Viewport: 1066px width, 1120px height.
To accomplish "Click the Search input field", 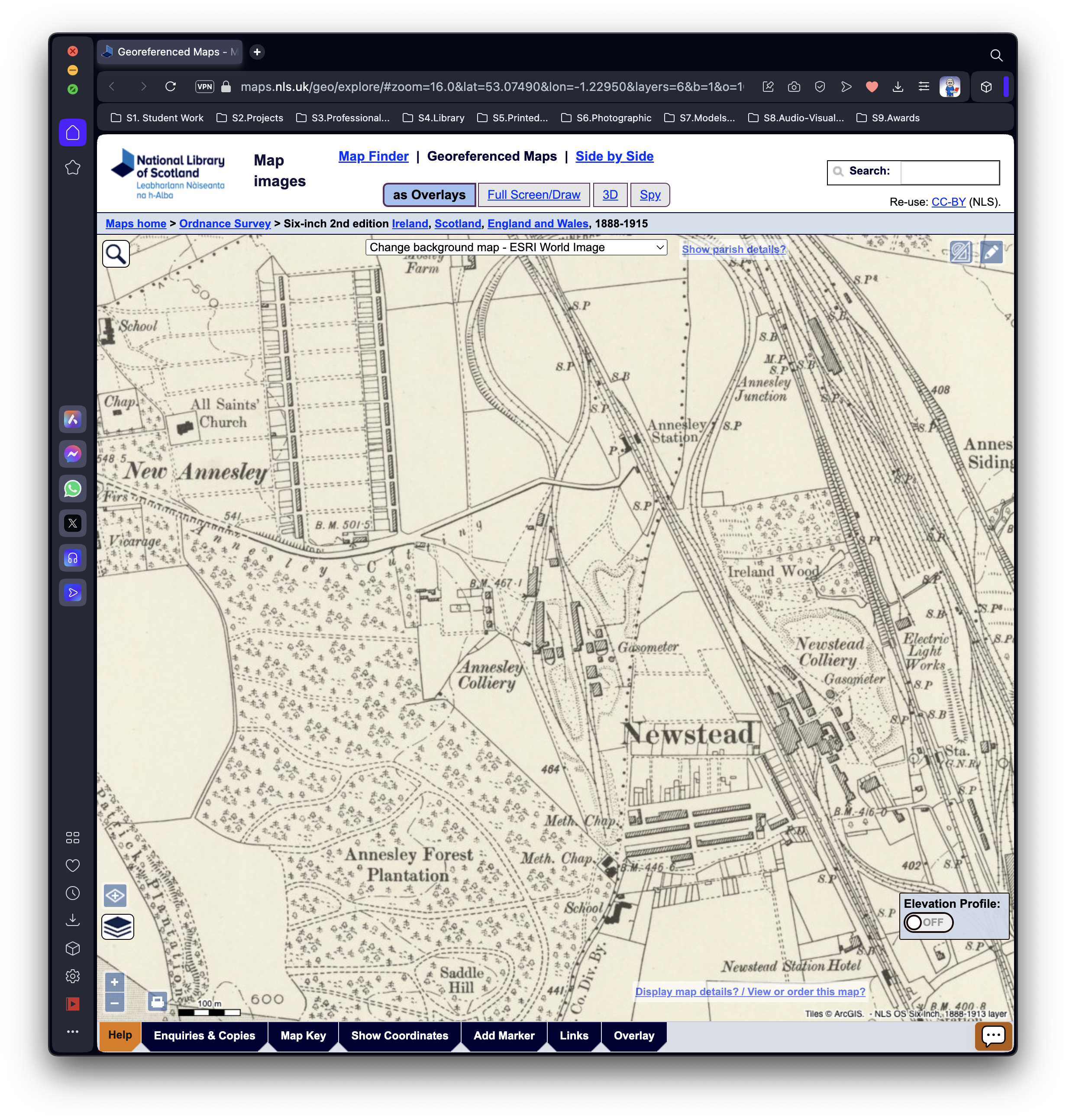I will [950, 172].
